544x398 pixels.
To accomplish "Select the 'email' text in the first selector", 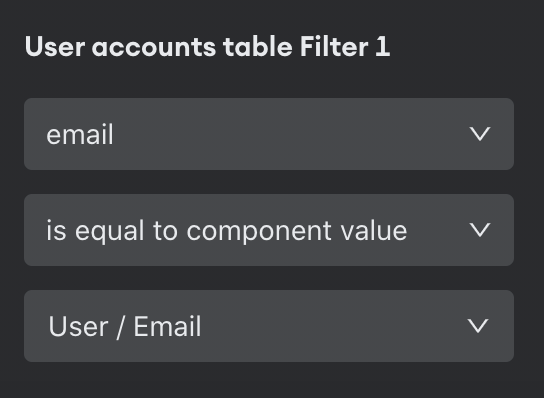I will click(80, 135).
